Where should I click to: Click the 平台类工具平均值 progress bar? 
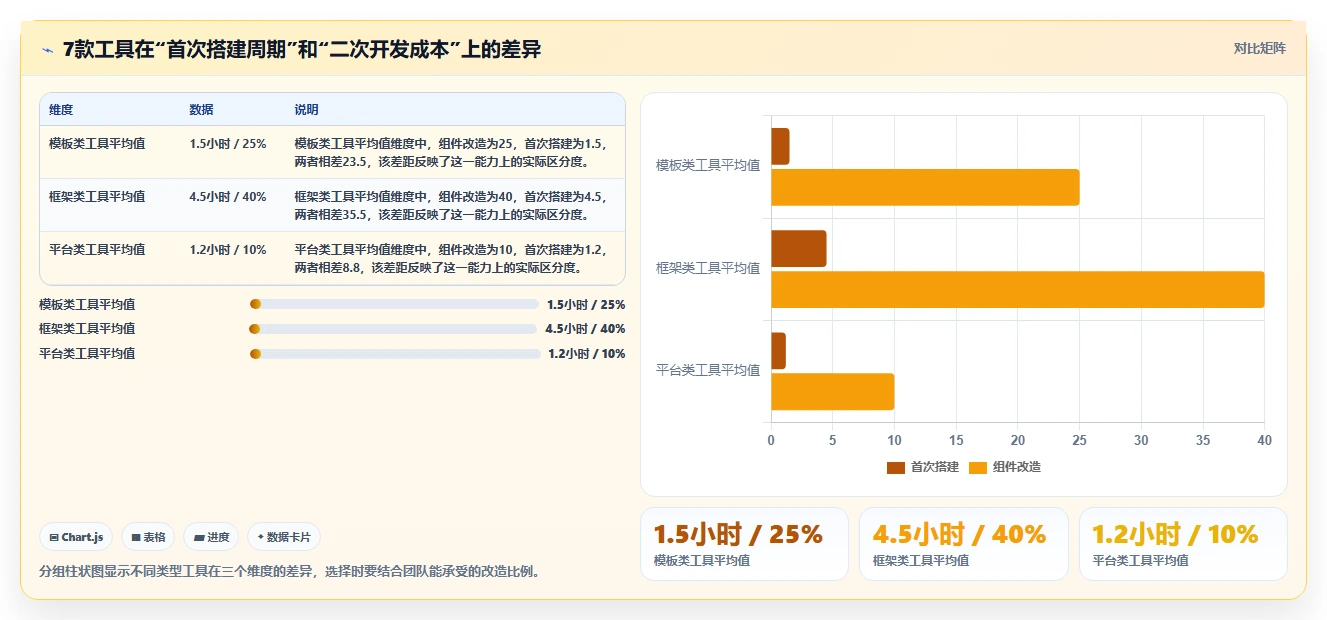395,353
